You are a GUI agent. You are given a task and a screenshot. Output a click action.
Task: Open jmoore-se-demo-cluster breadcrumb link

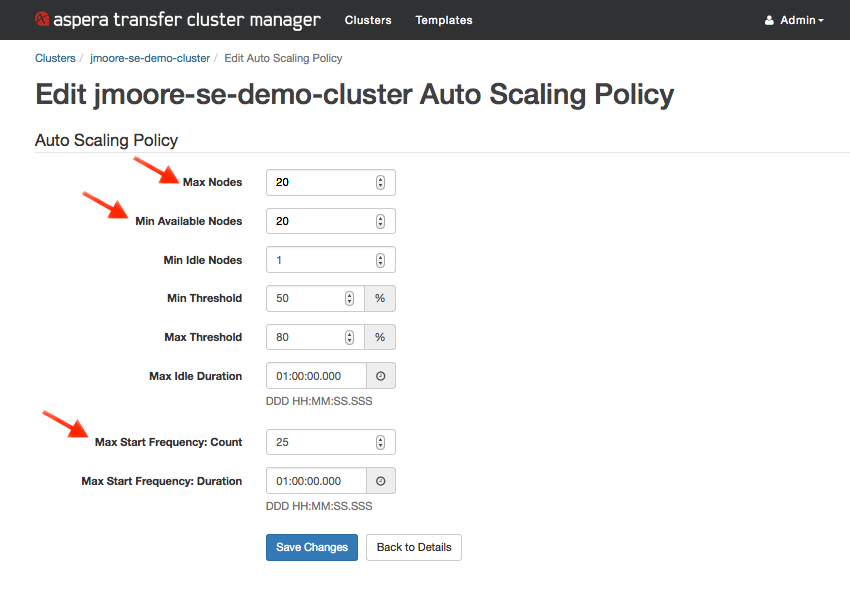coord(150,58)
